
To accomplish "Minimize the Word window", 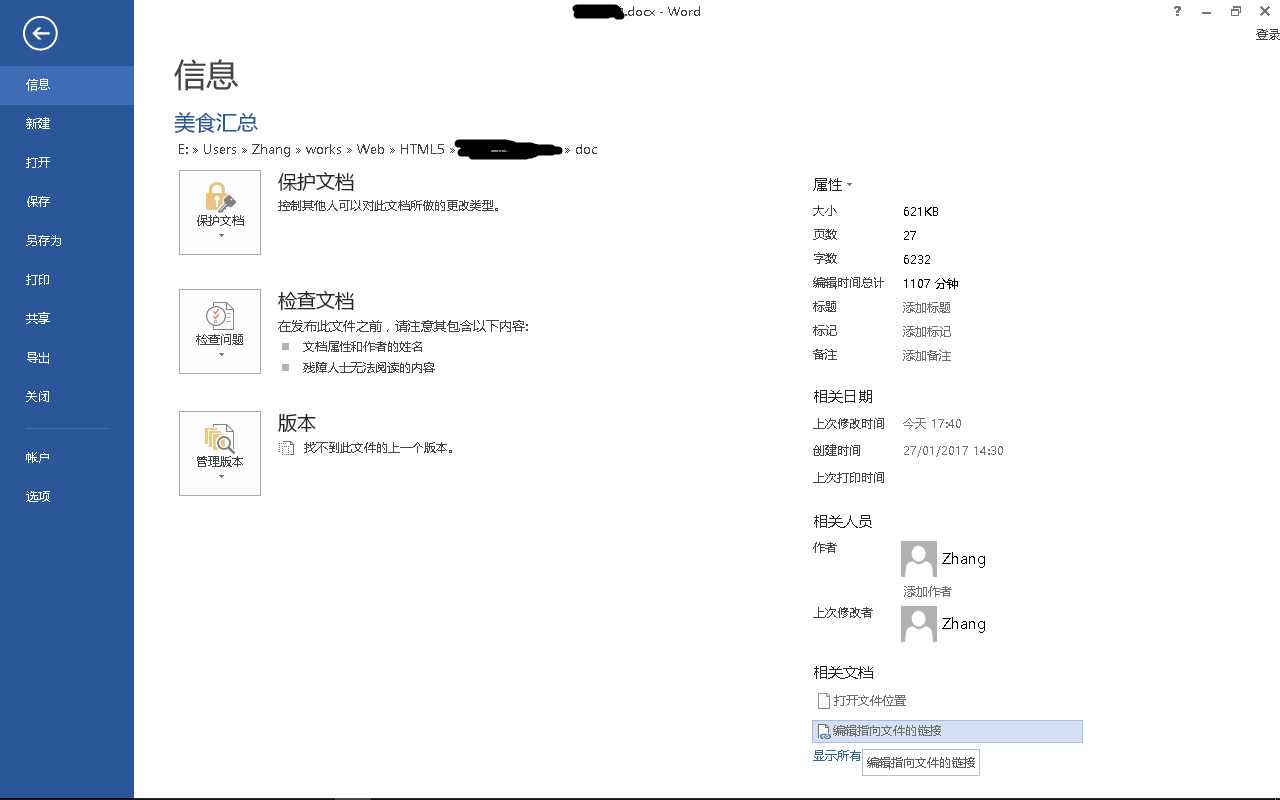I will (x=1207, y=12).
